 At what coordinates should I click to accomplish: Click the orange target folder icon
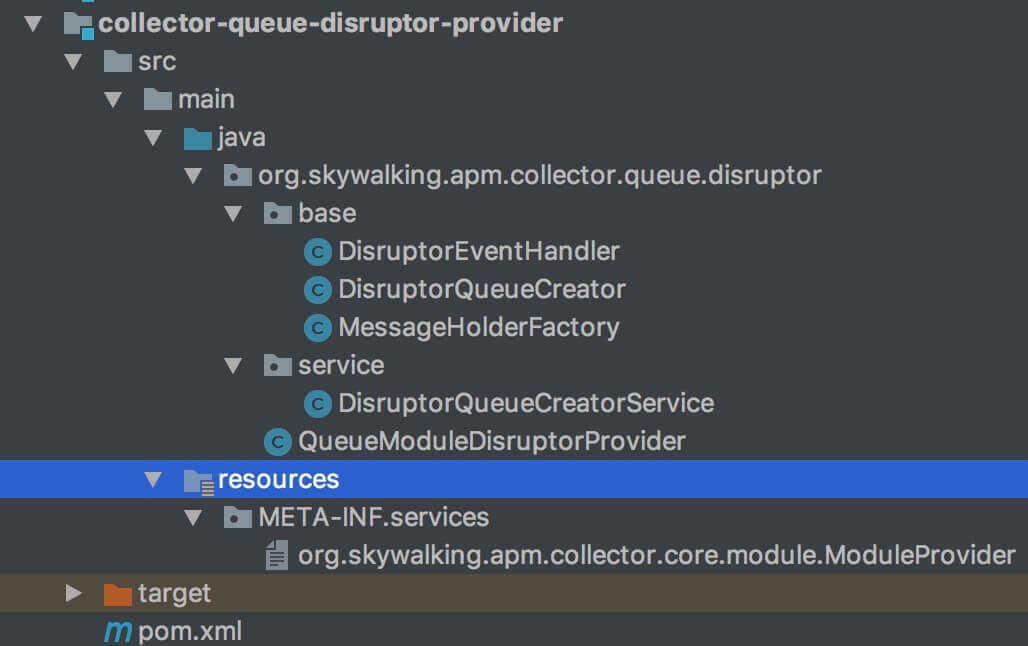tap(118, 594)
